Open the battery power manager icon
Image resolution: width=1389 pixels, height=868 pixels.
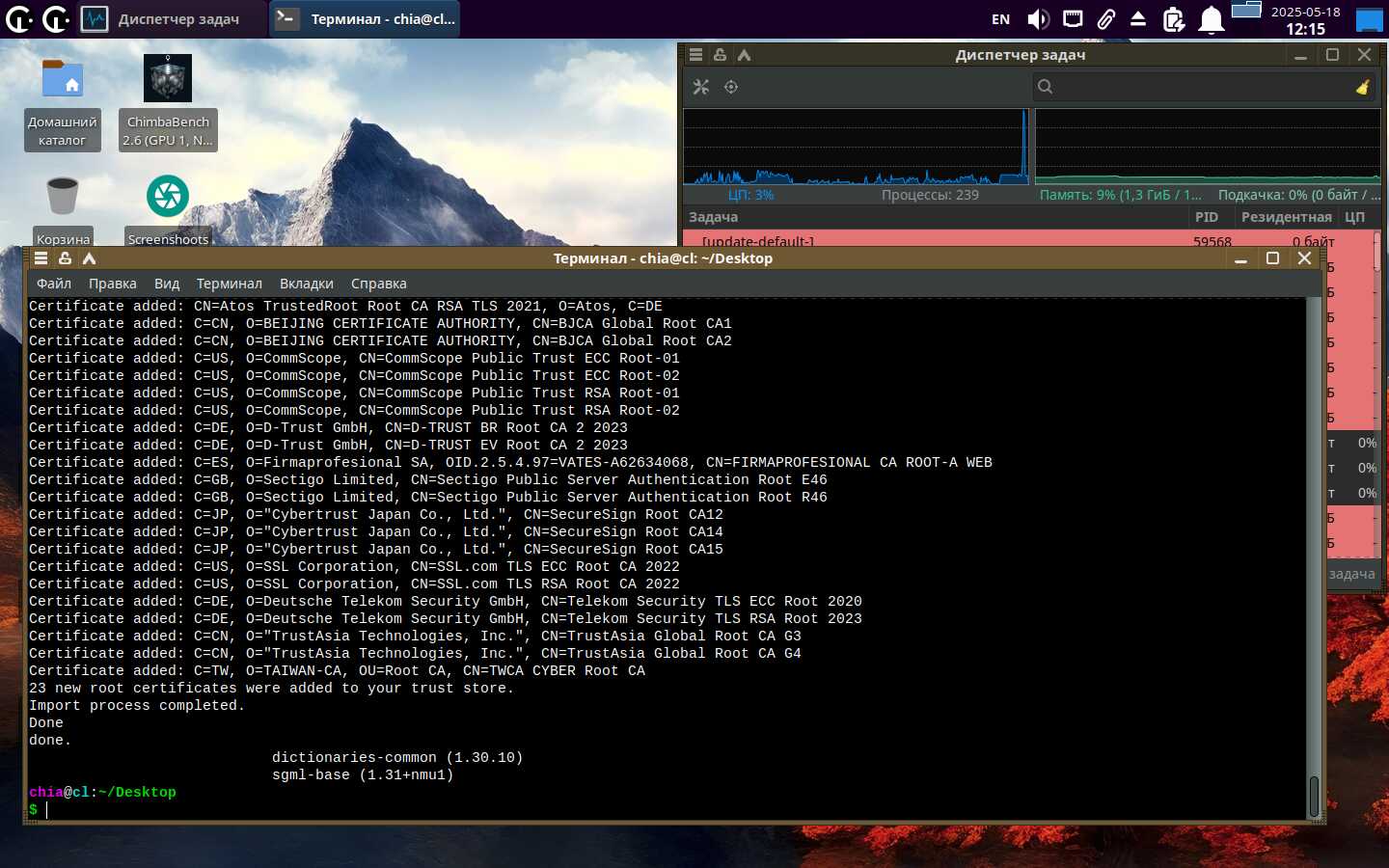1174,19
